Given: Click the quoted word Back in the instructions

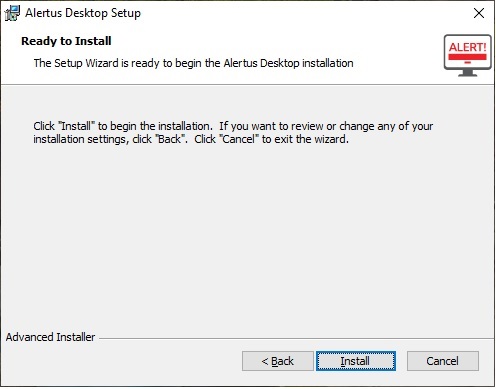Looking at the screenshot, I should pos(170,139).
